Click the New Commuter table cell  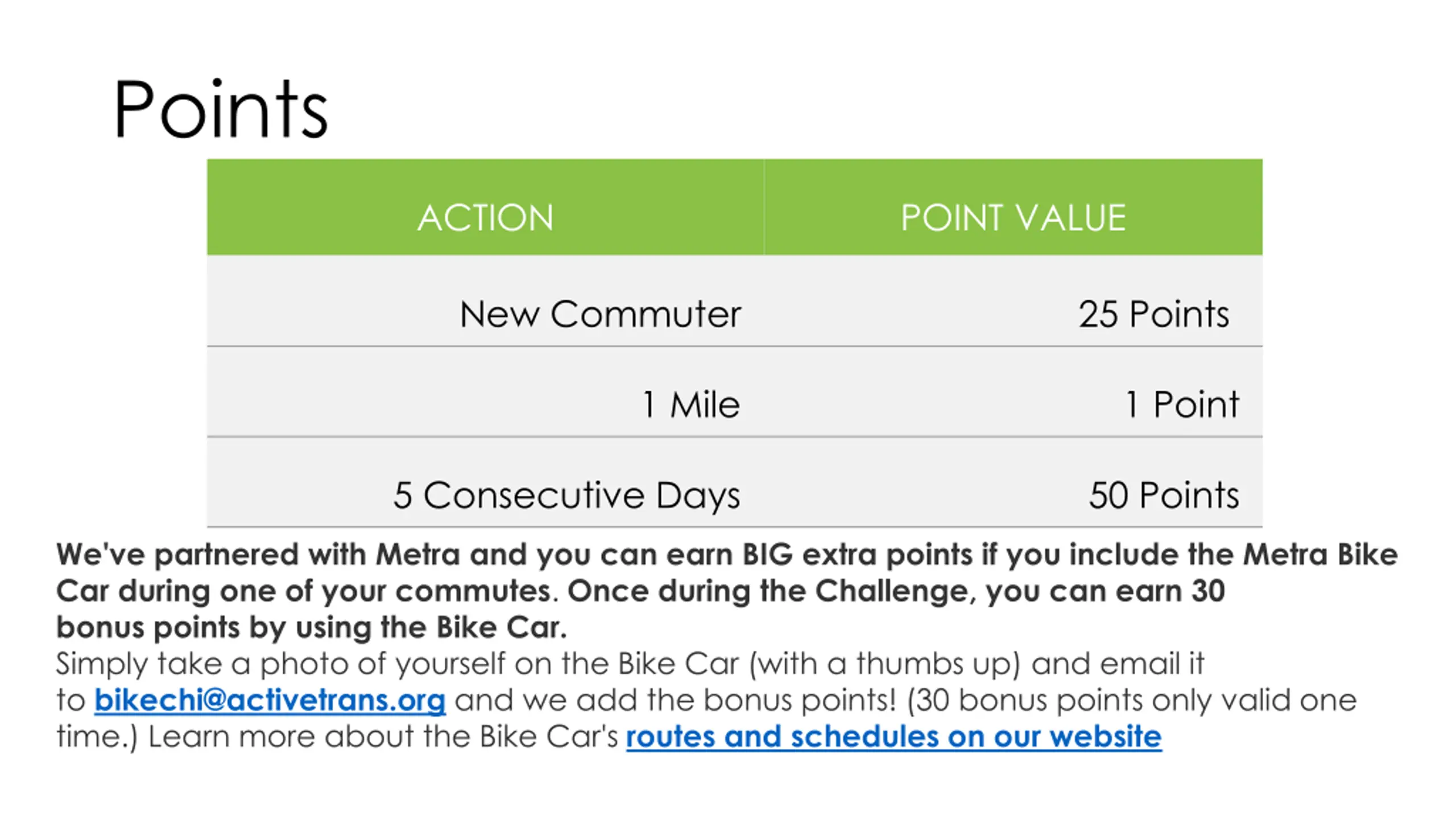[x=485, y=300]
